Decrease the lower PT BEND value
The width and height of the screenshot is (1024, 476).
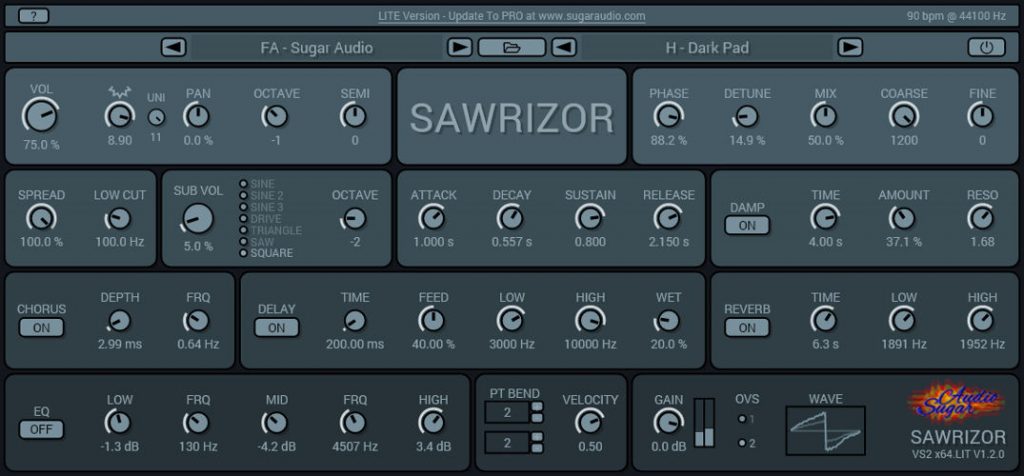pos(537,448)
